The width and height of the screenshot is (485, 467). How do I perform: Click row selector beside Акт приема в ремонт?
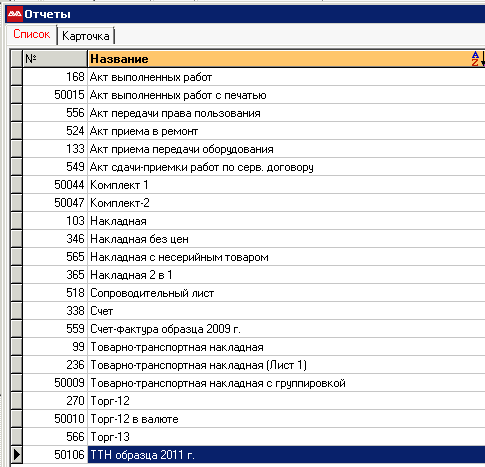(x=16, y=131)
